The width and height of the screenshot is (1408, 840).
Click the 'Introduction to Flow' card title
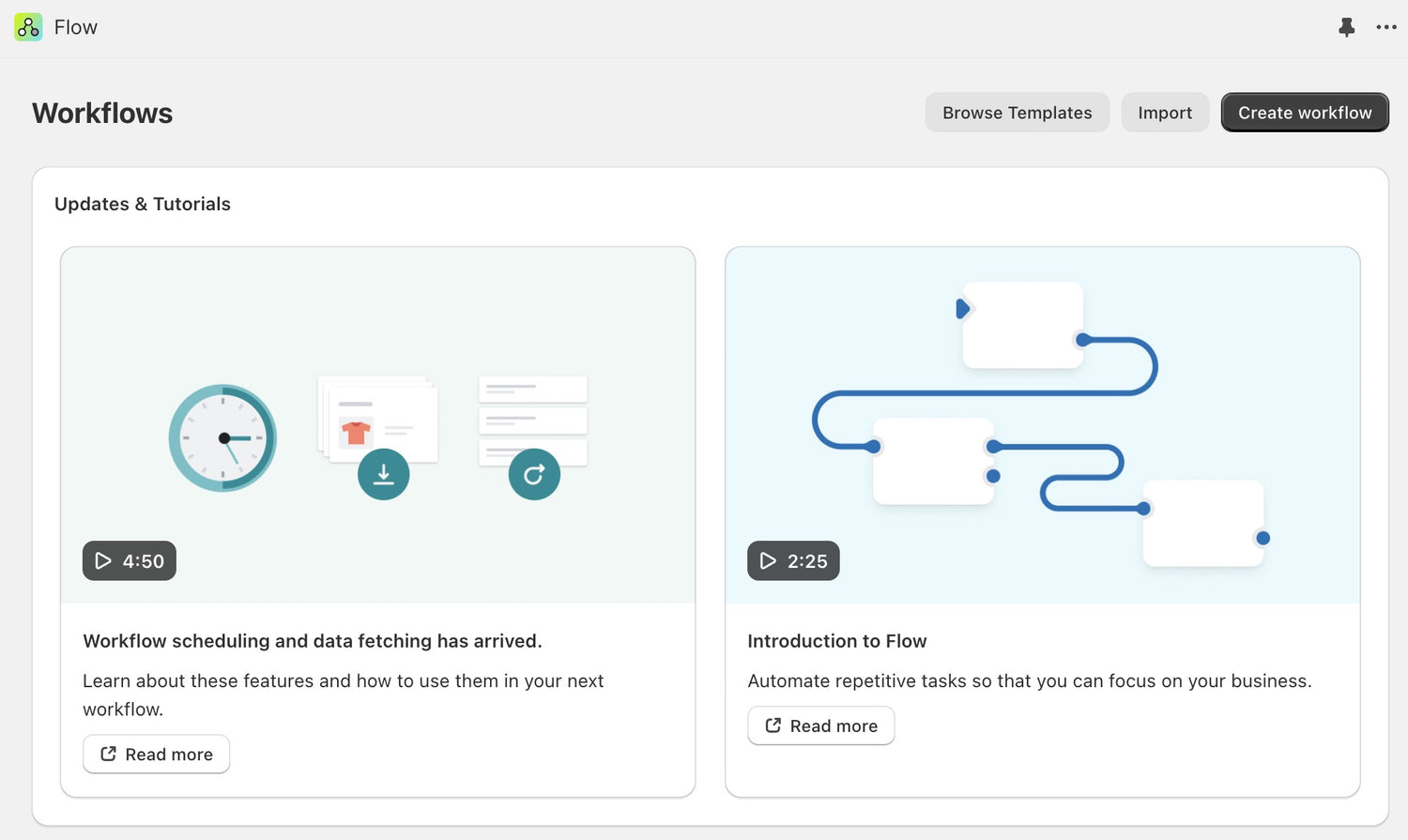[x=836, y=641]
